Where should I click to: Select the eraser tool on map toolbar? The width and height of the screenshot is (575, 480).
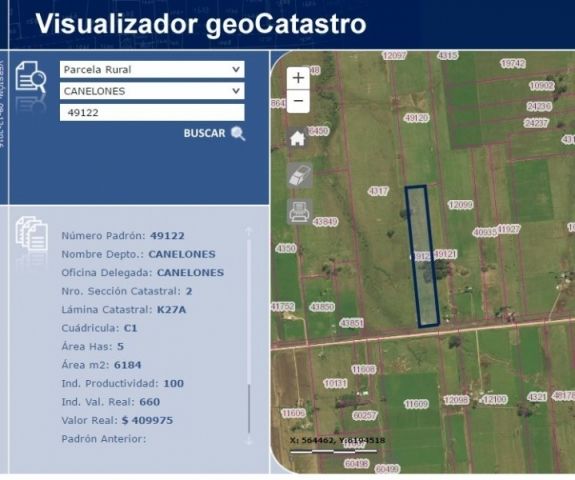point(300,175)
